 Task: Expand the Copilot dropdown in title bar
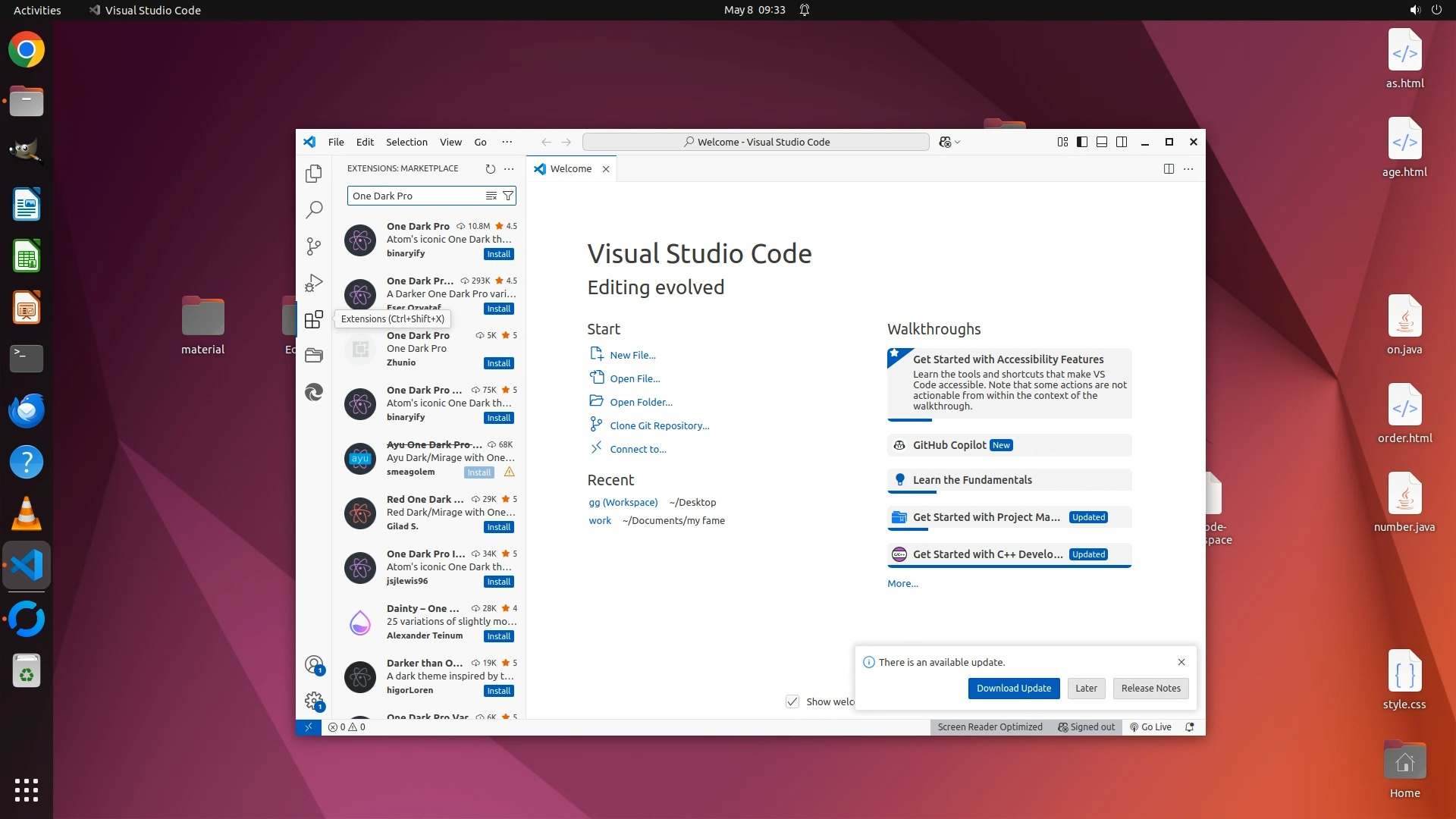tap(958, 143)
